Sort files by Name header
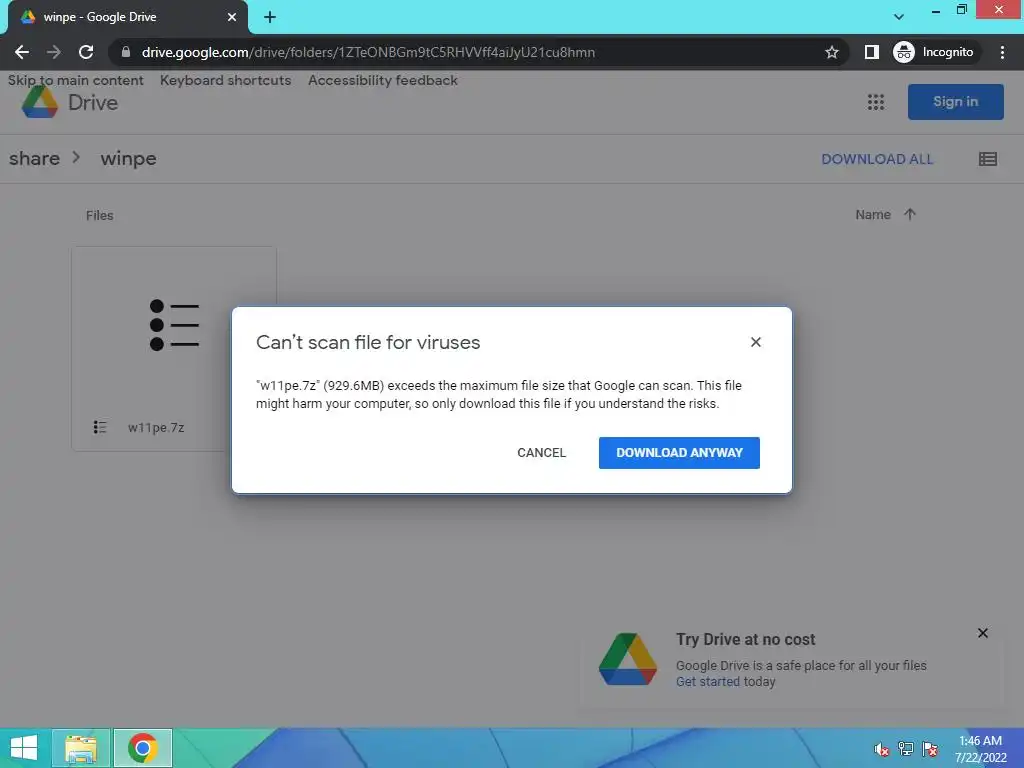Viewport: 1024px width, 768px height. [x=872, y=215]
